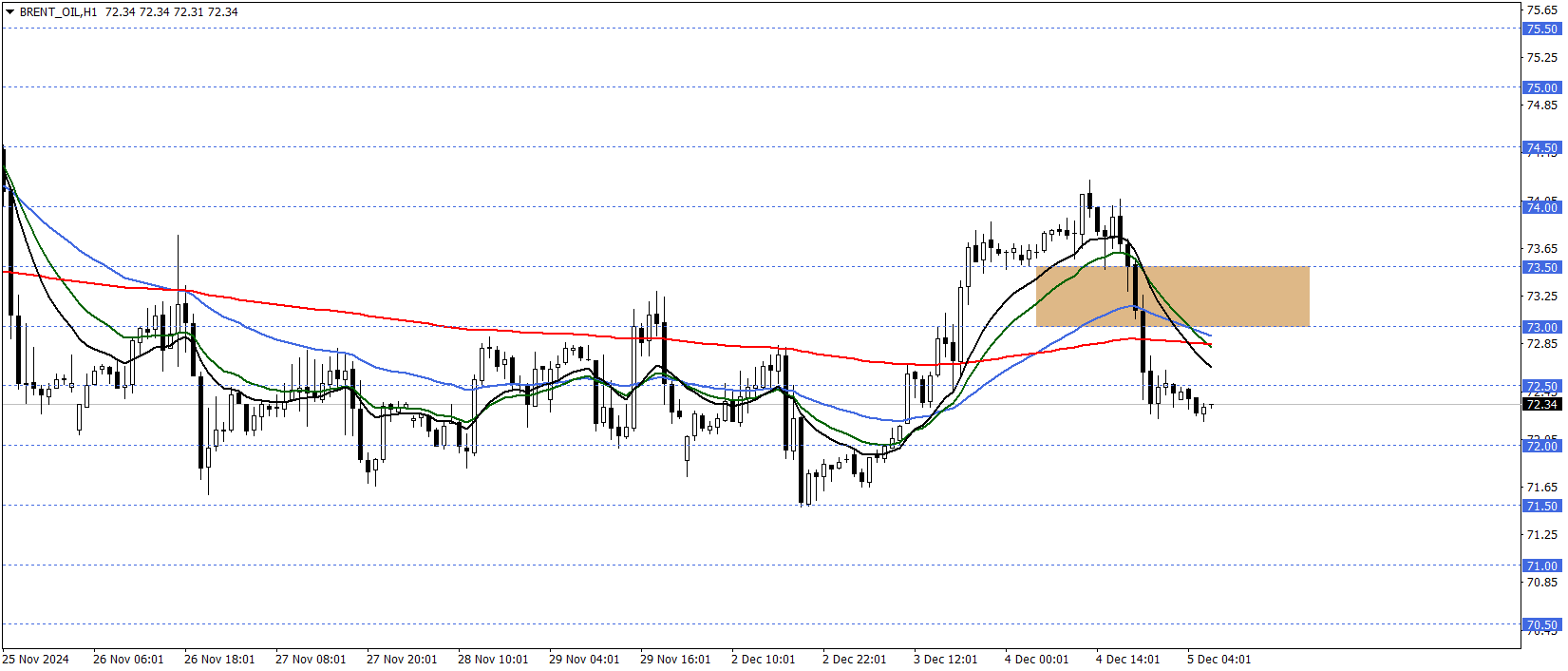Open the chart menu triangle beside BRENT_OIL,H1
Image resolution: width=1568 pixels, height=671 pixels.
click(9, 12)
